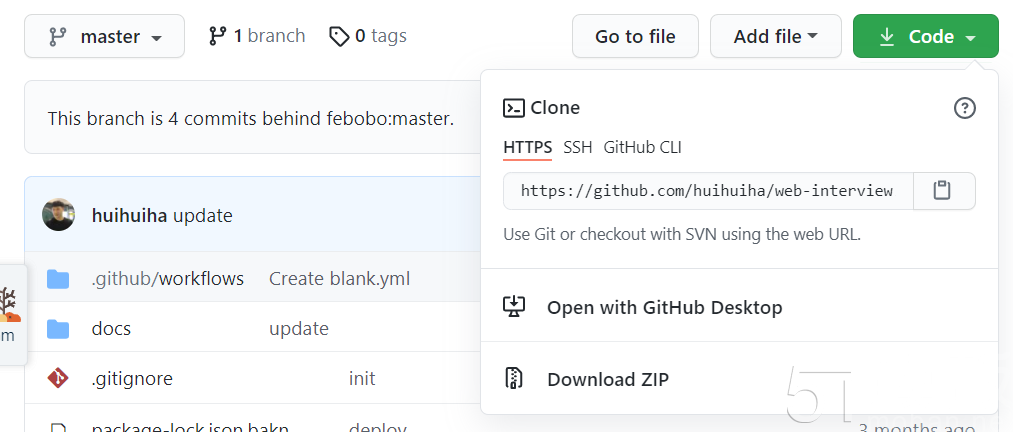This screenshot has width=1013, height=432.
Task: Open the 1 branch link
Action: [x=256, y=36]
